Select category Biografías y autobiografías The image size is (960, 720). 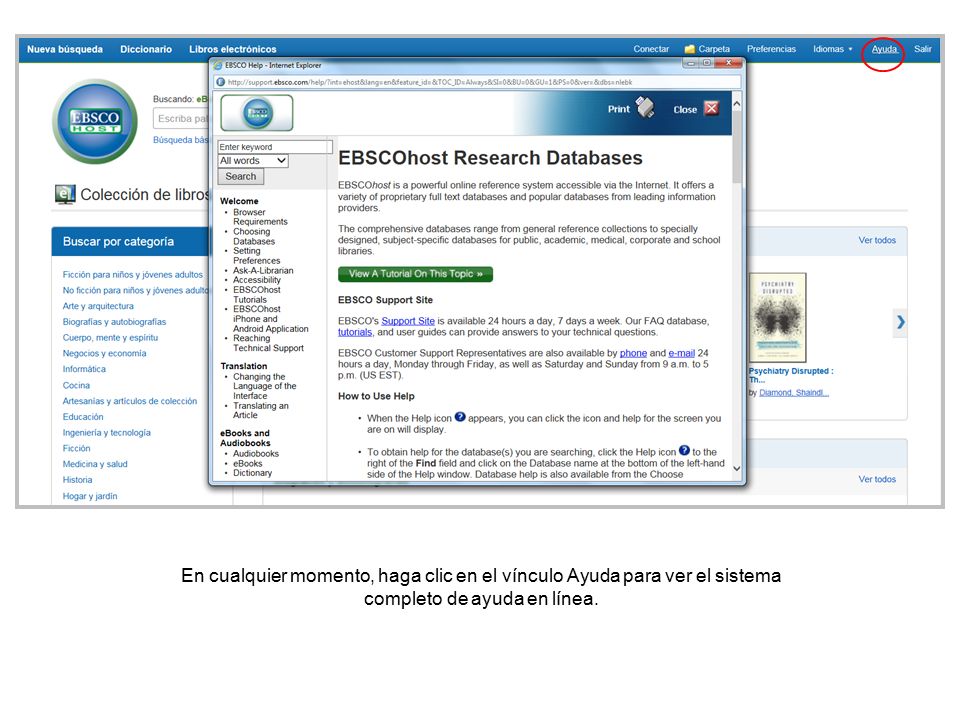click(x=114, y=322)
